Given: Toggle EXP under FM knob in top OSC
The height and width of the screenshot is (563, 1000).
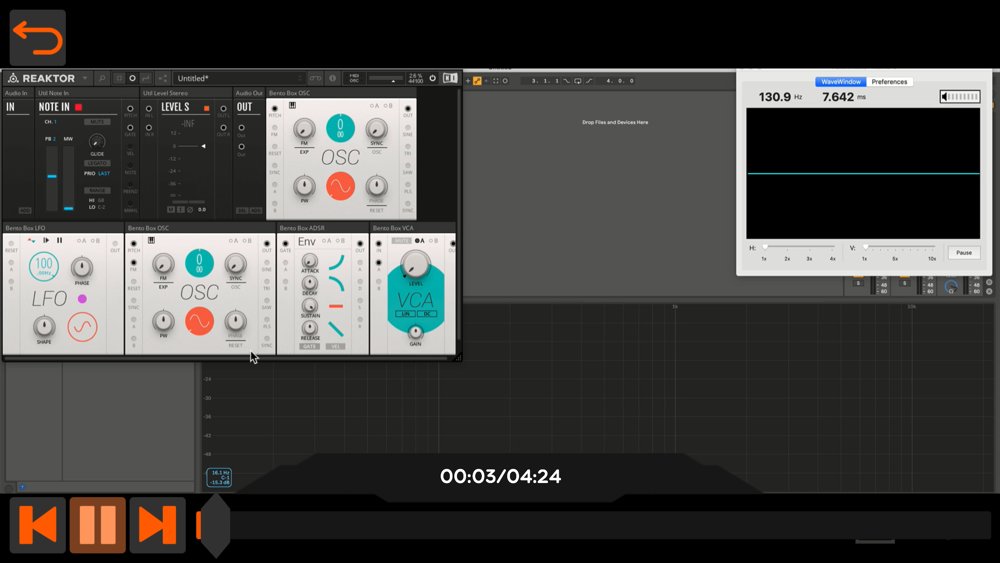Looking at the screenshot, I should pyautogui.click(x=304, y=152).
